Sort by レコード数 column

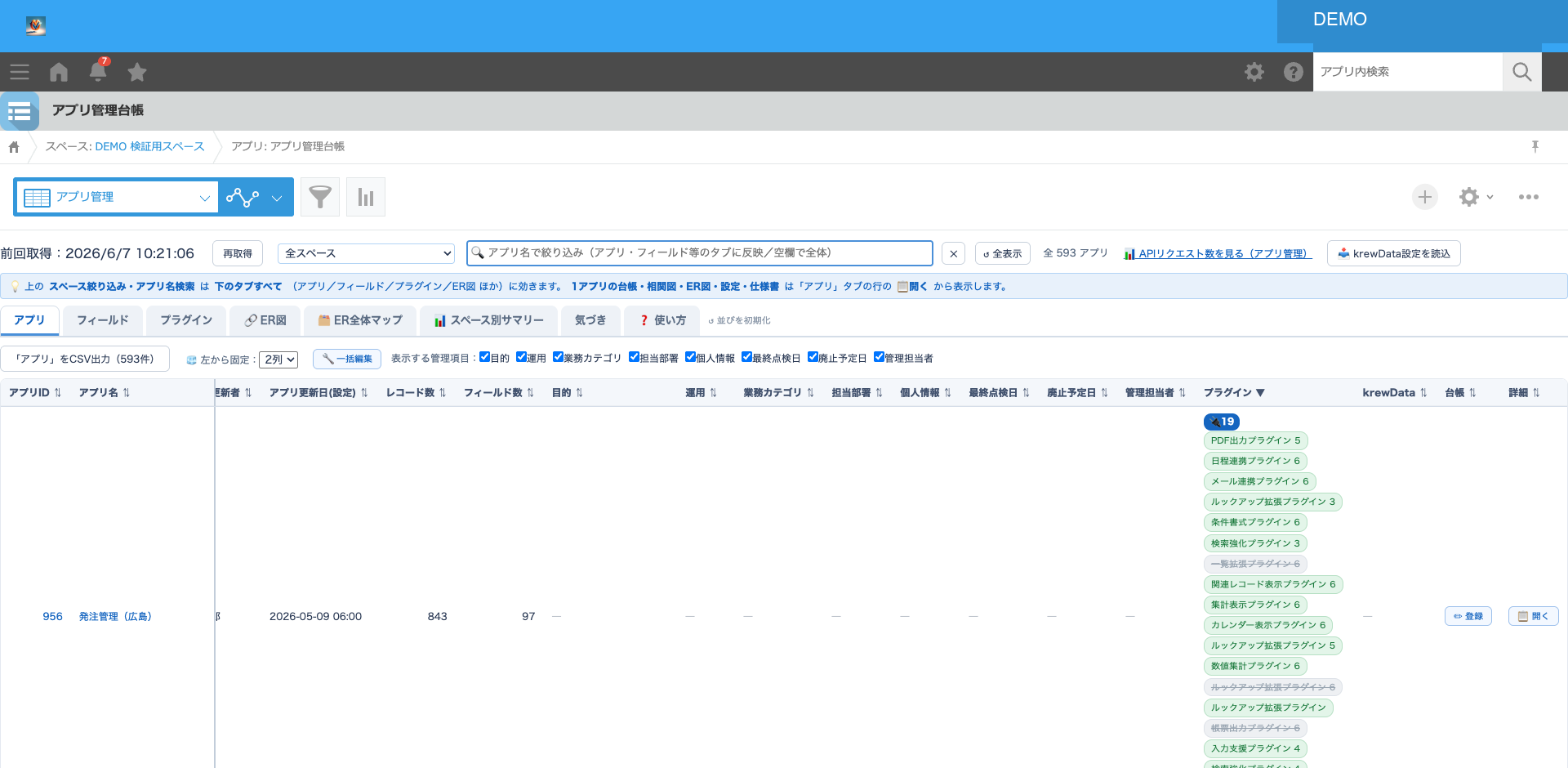pyautogui.click(x=416, y=393)
